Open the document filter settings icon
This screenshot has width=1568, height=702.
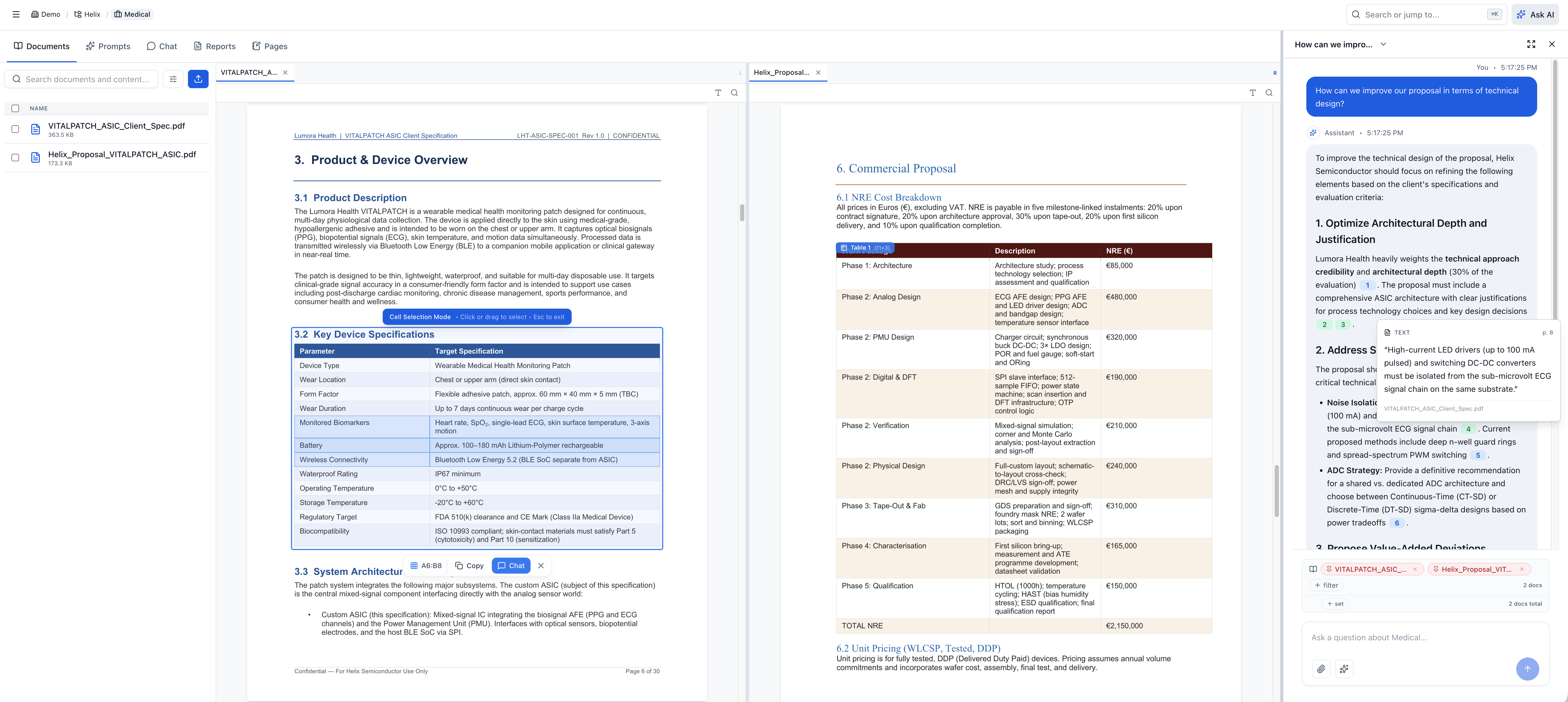pos(173,79)
